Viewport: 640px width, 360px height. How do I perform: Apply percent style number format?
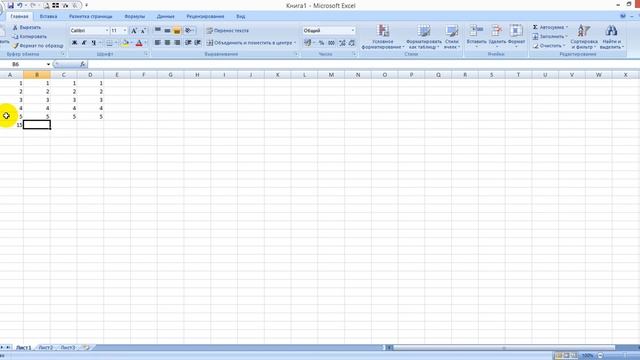click(x=322, y=42)
